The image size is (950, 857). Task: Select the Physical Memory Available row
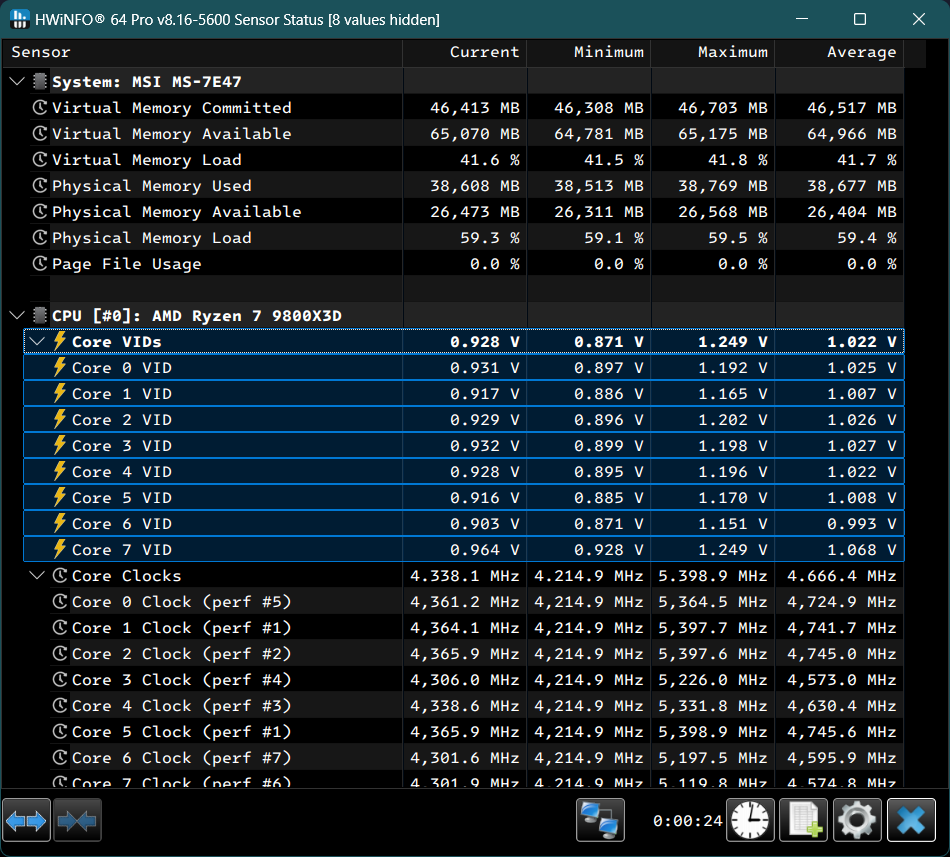(x=467, y=212)
